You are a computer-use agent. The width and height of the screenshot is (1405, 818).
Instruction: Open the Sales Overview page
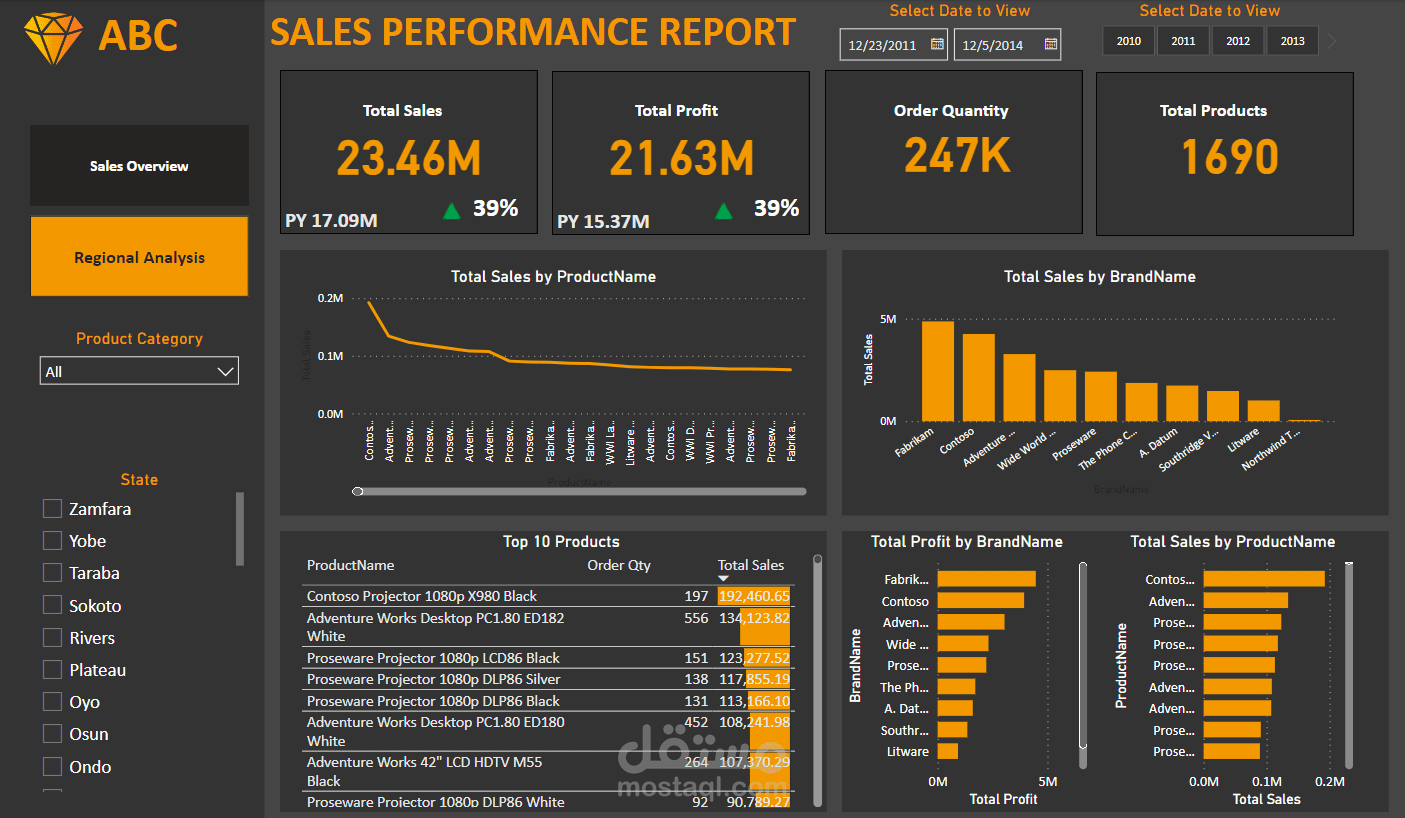tap(139, 166)
